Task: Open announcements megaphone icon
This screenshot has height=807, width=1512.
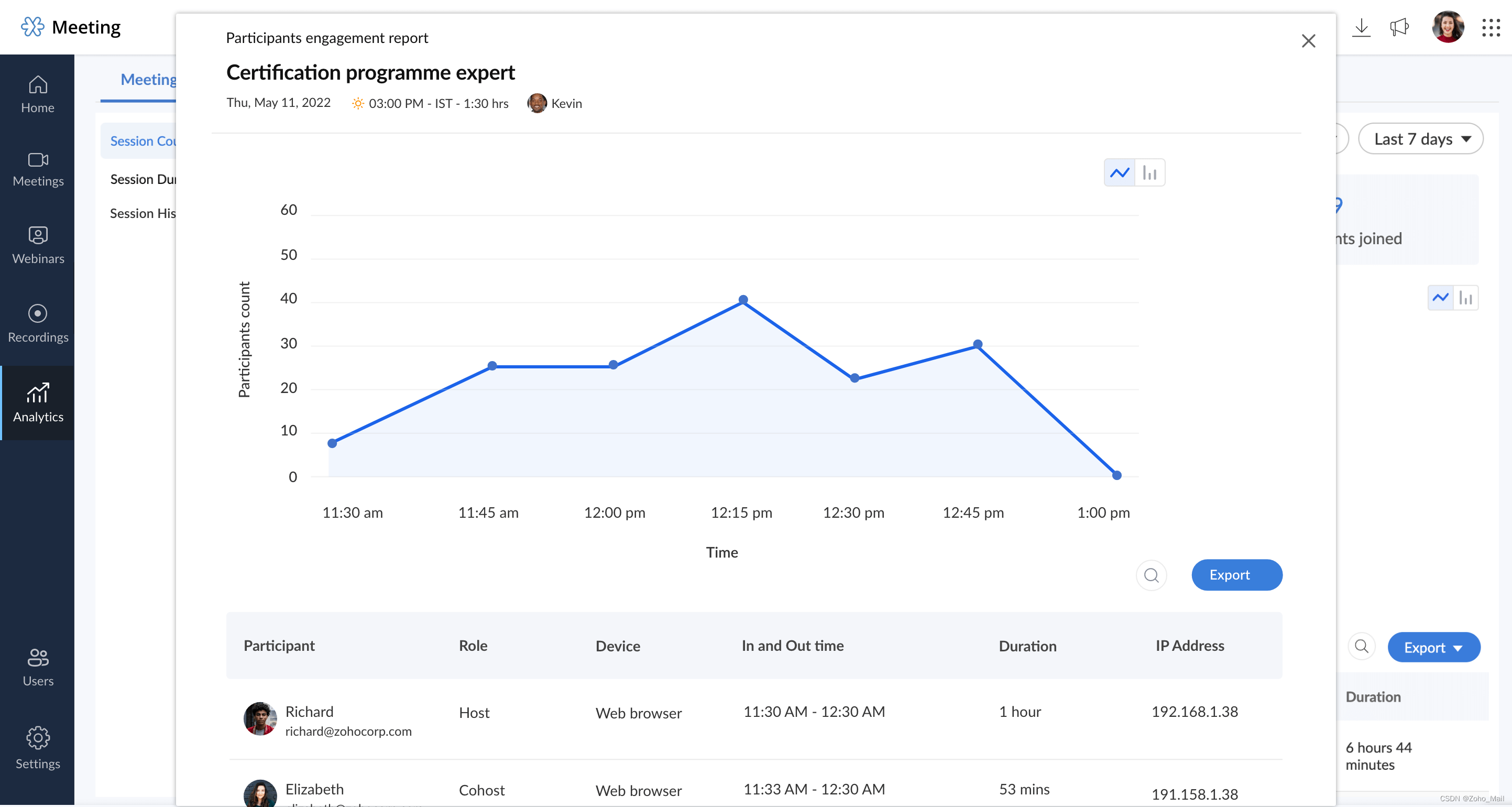Action: [1399, 27]
